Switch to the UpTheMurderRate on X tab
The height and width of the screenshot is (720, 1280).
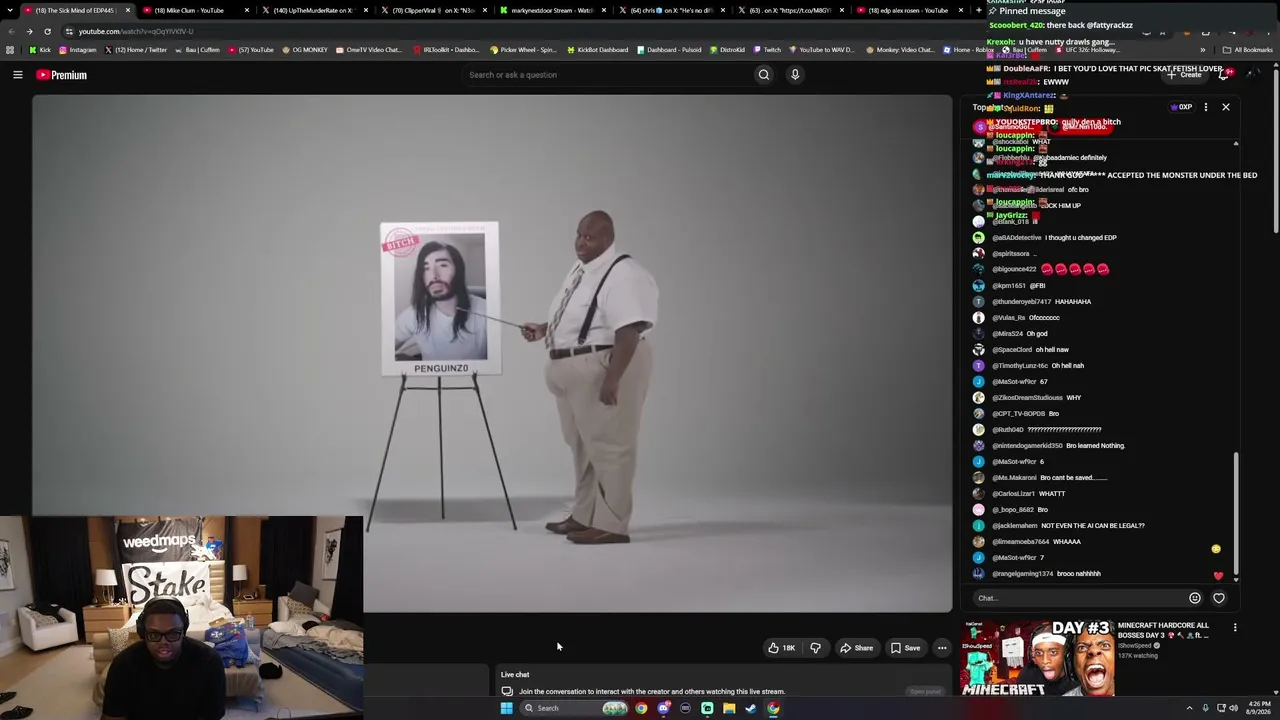tap(313, 10)
